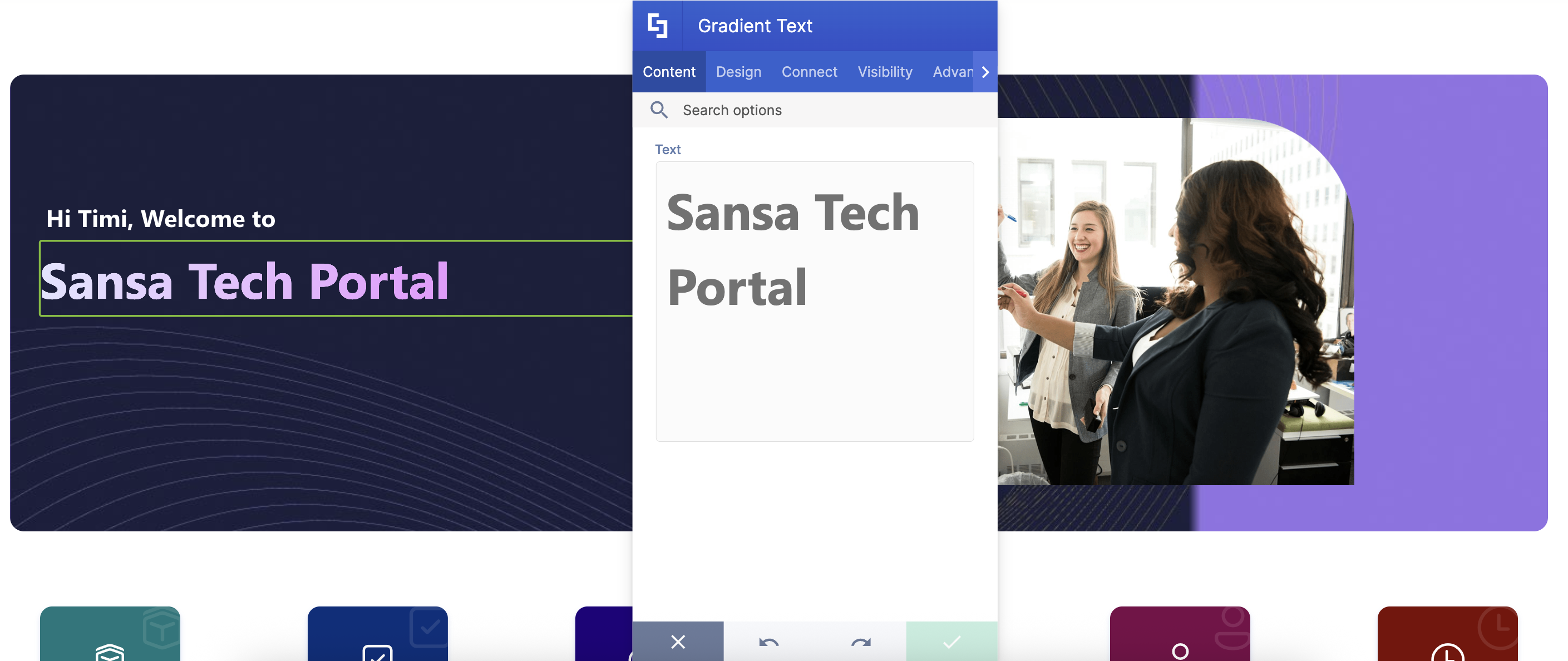Image resolution: width=1568 pixels, height=661 pixels.
Task: Redo the last change
Action: [x=860, y=641]
